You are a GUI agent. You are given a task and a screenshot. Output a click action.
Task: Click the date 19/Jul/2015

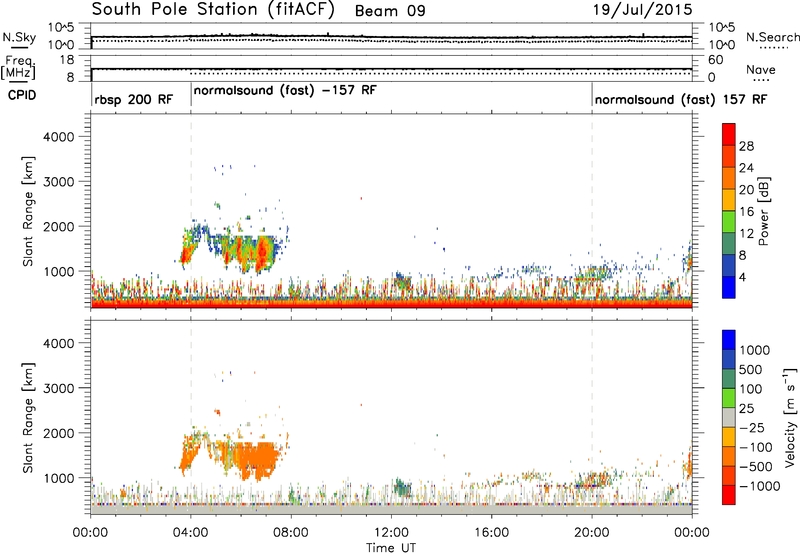pyautogui.click(x=642, y=10)
